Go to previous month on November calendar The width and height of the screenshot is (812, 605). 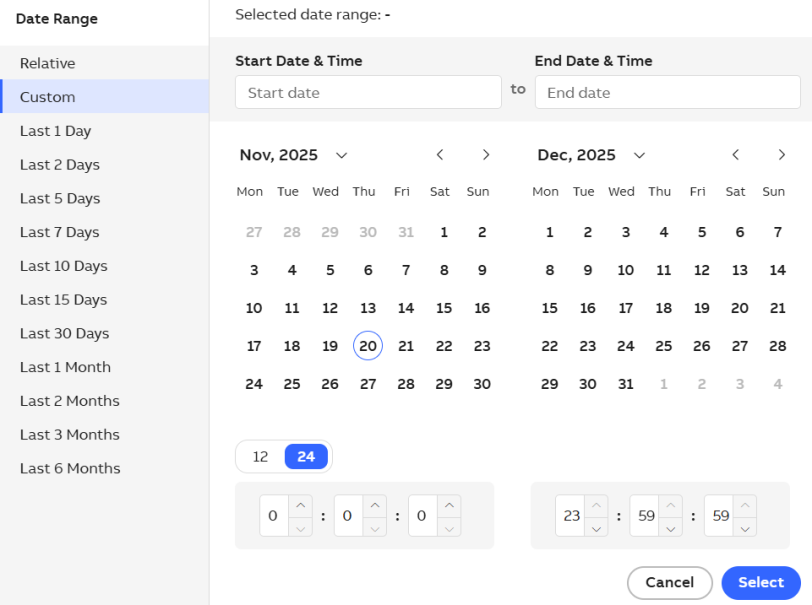point(440,155)
